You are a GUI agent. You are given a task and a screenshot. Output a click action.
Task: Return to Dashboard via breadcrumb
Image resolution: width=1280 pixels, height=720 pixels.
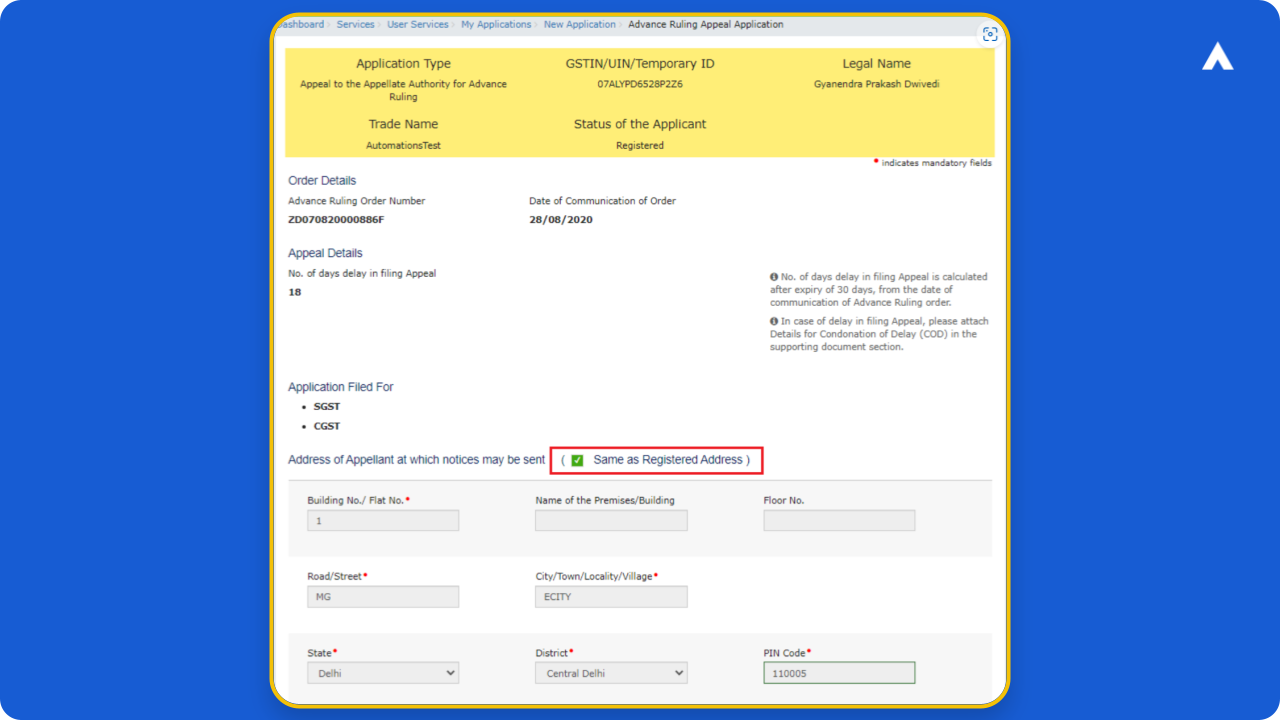pyautogui.click(x=301, y=24)
